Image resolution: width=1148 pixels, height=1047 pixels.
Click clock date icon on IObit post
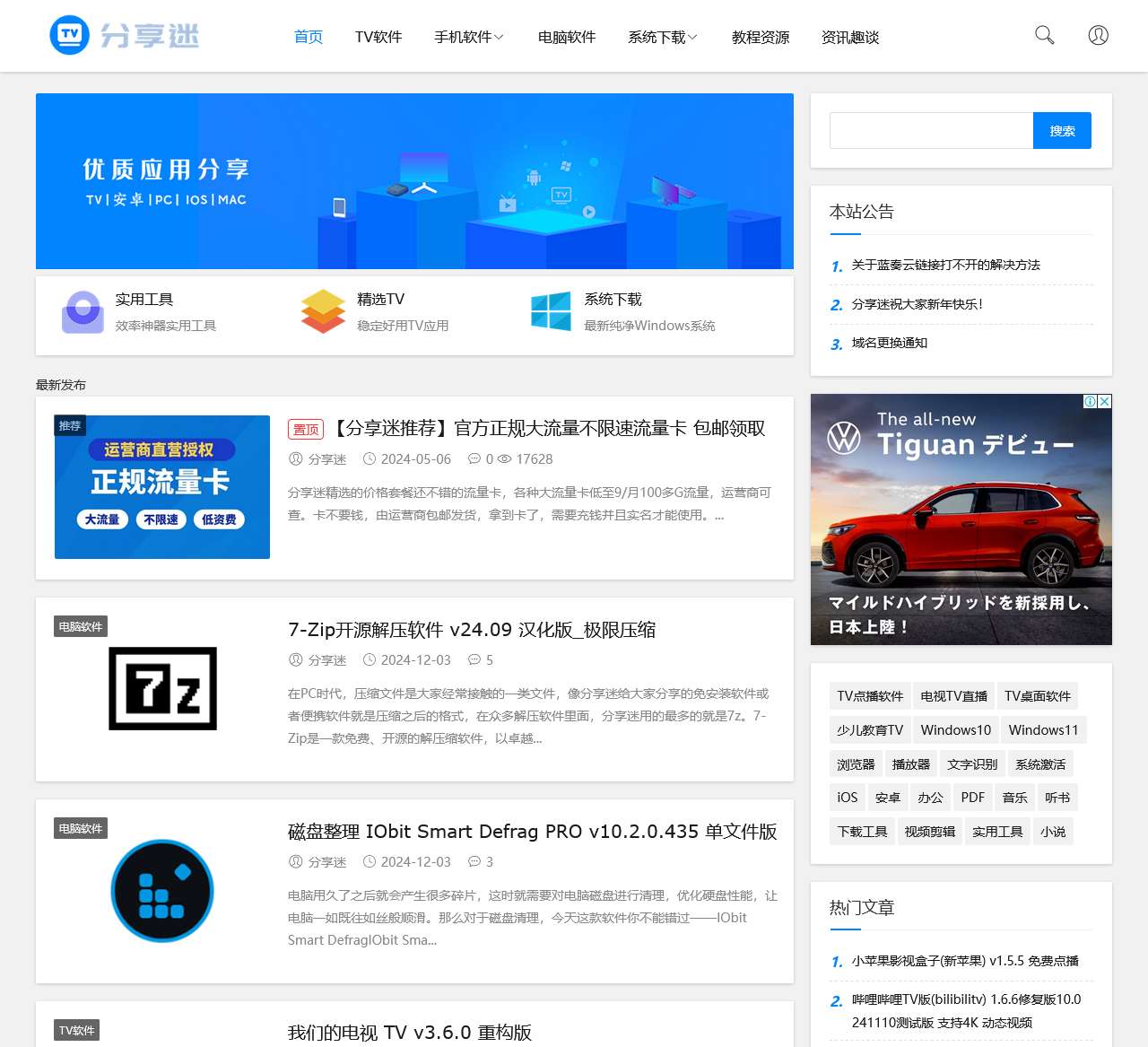369,861
